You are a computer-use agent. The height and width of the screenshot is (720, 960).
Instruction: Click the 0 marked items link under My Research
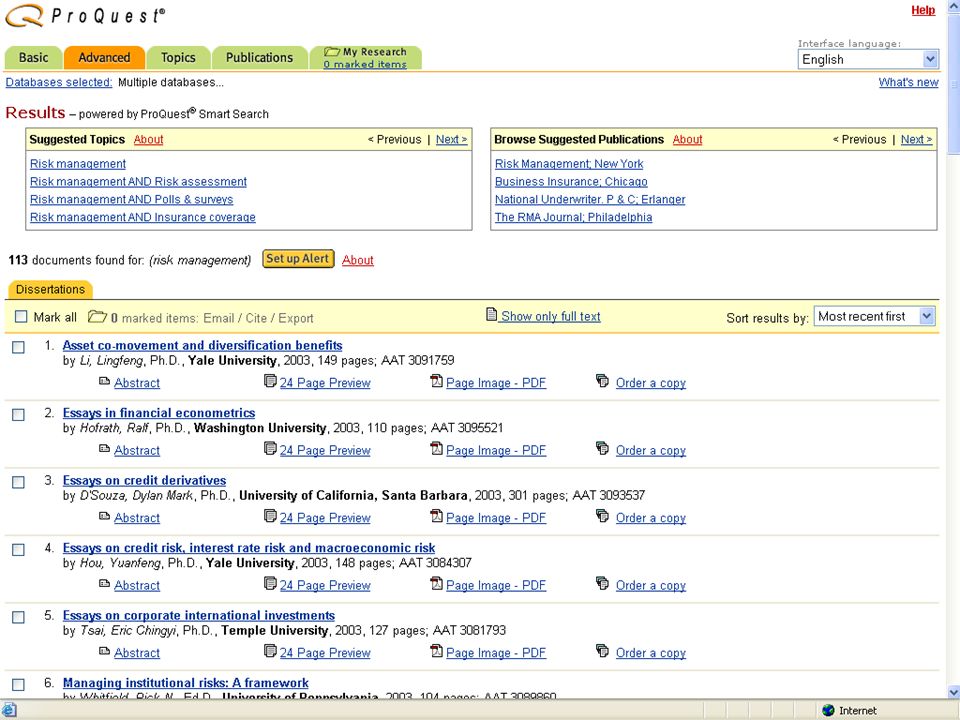(365, 64)
